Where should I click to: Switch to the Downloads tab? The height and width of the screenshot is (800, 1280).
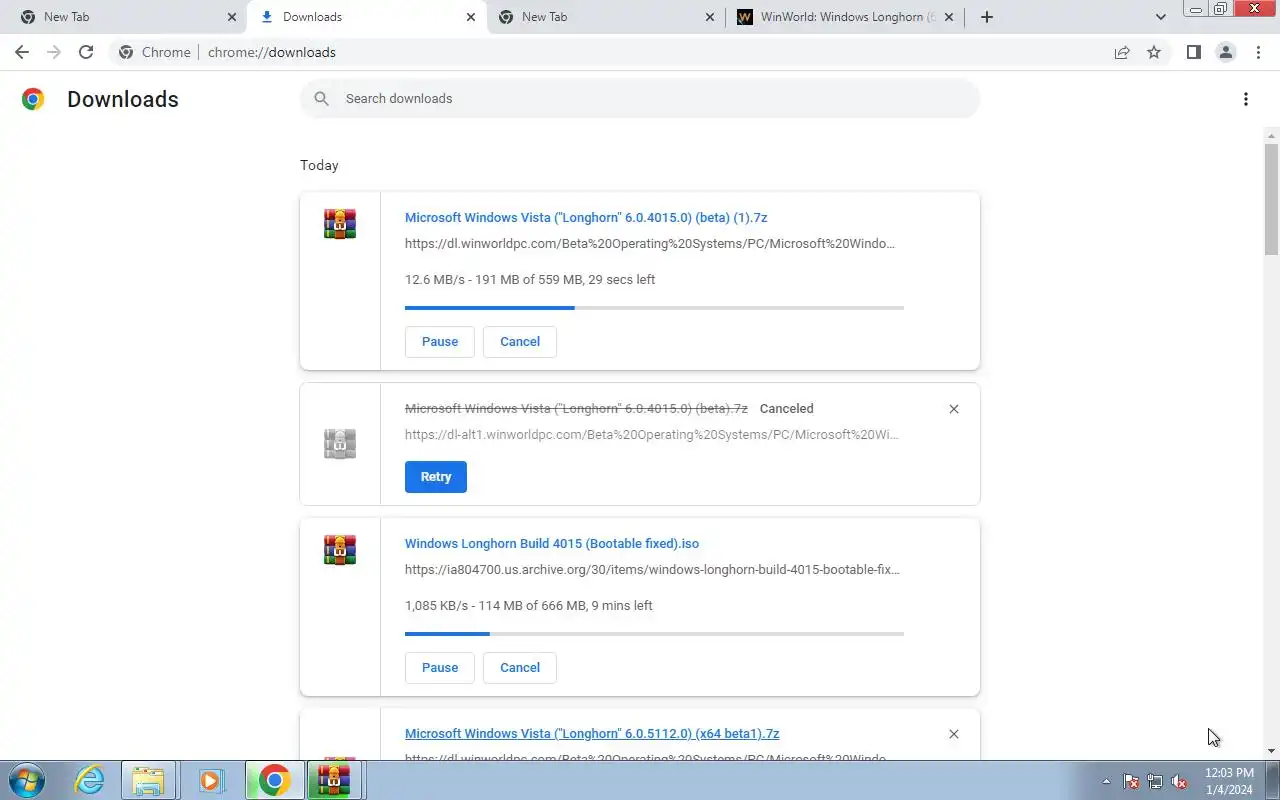pyautogui.click(x=367, y=17)
